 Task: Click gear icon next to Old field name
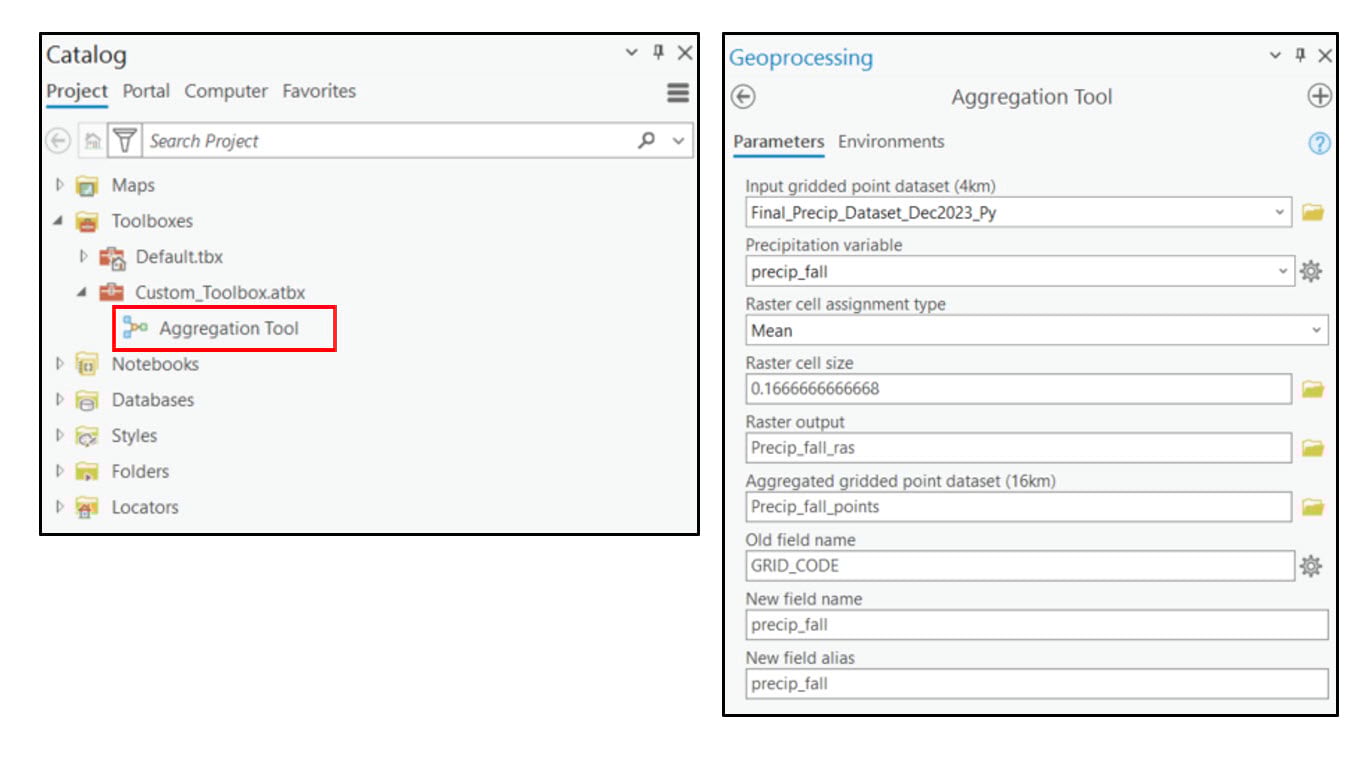1311,566
